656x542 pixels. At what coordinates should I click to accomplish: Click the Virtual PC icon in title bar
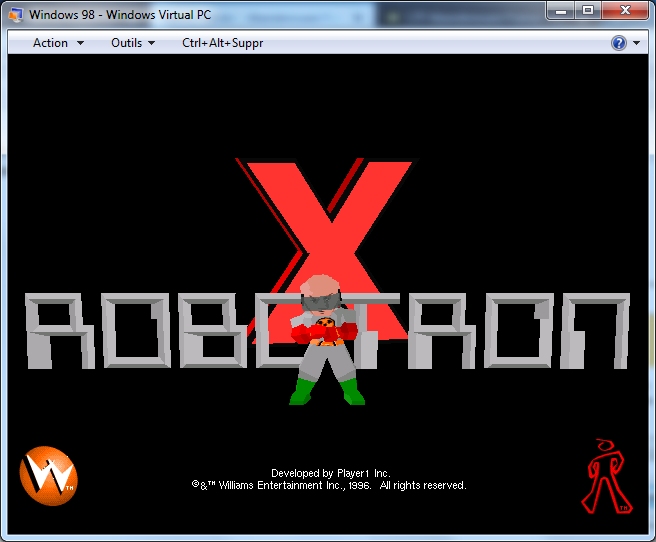[x=16, y=15]
